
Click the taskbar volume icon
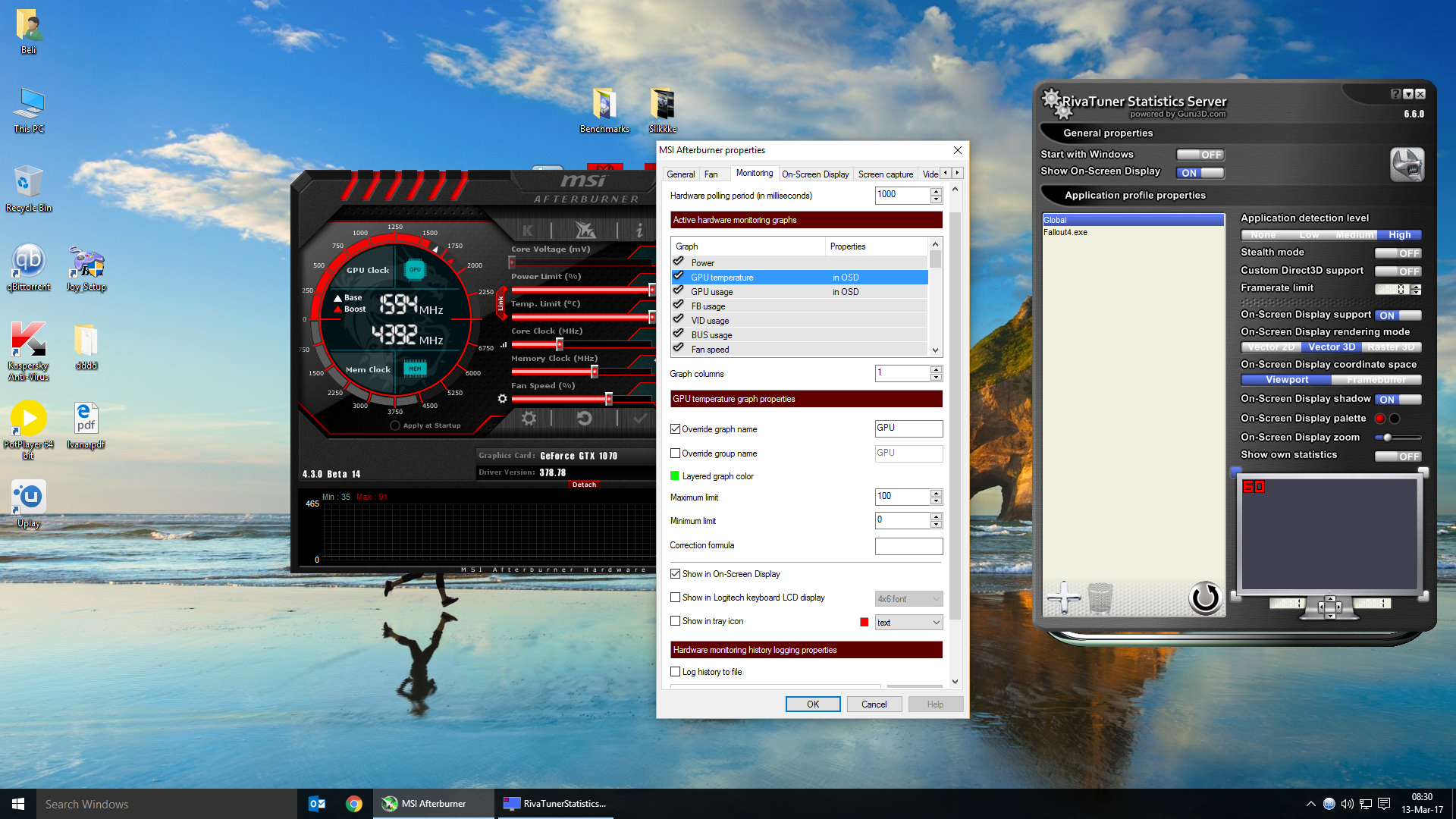coord(1348,804)
